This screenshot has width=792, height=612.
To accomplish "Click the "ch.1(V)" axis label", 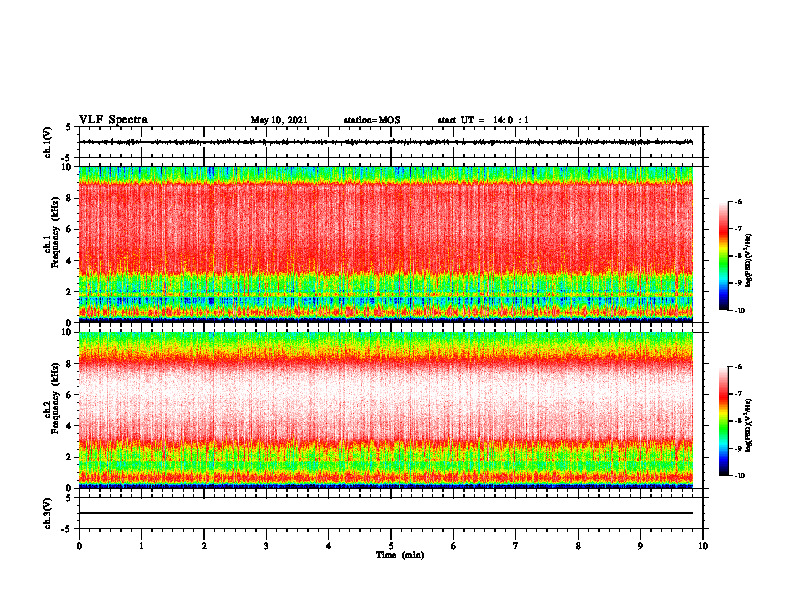I will 47,142.
